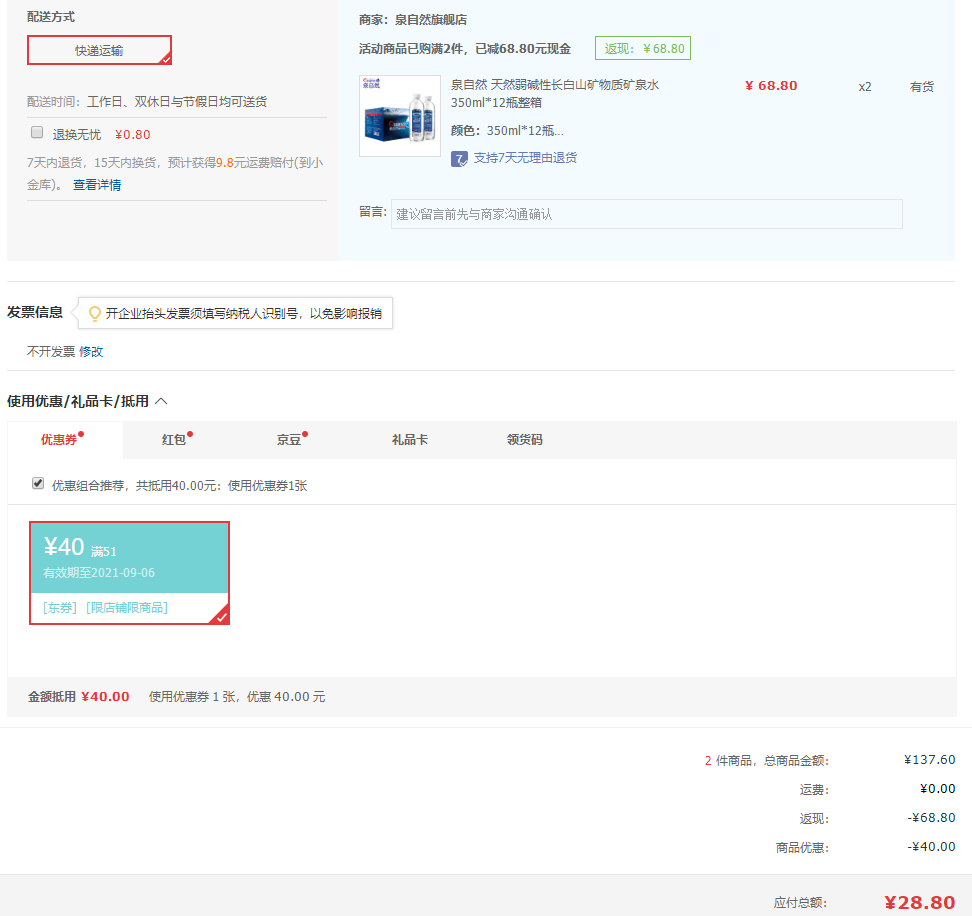
Task: Open the 泉自然 mineral water product title
Action: click(554, 93)
